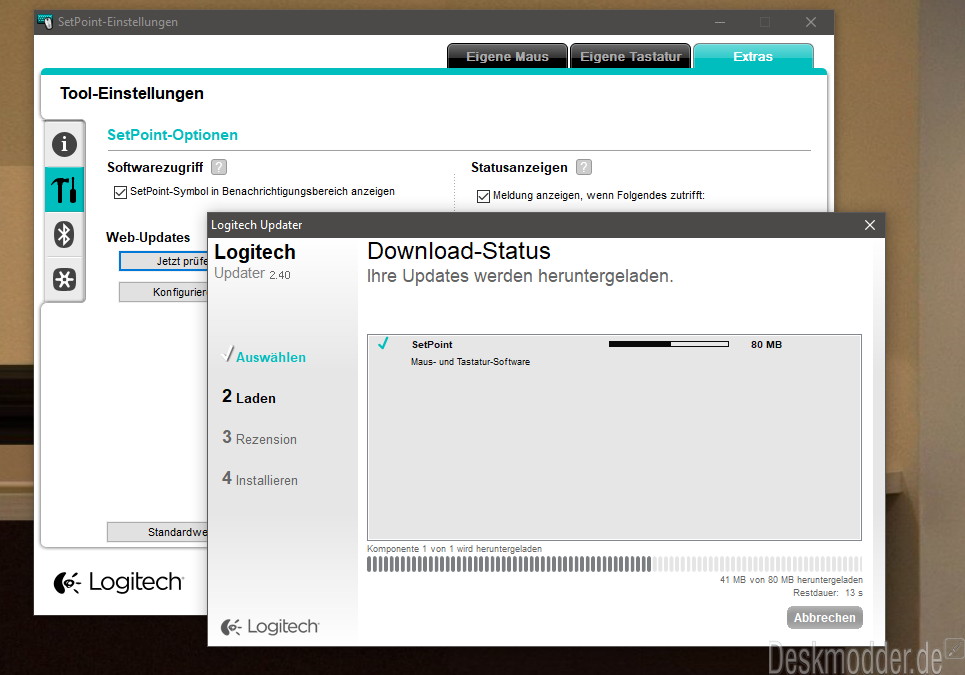Click the Konfigurieren button under Web-Updates
The height and width of the screenshot is (675, 965).
[x=164, y=292]
